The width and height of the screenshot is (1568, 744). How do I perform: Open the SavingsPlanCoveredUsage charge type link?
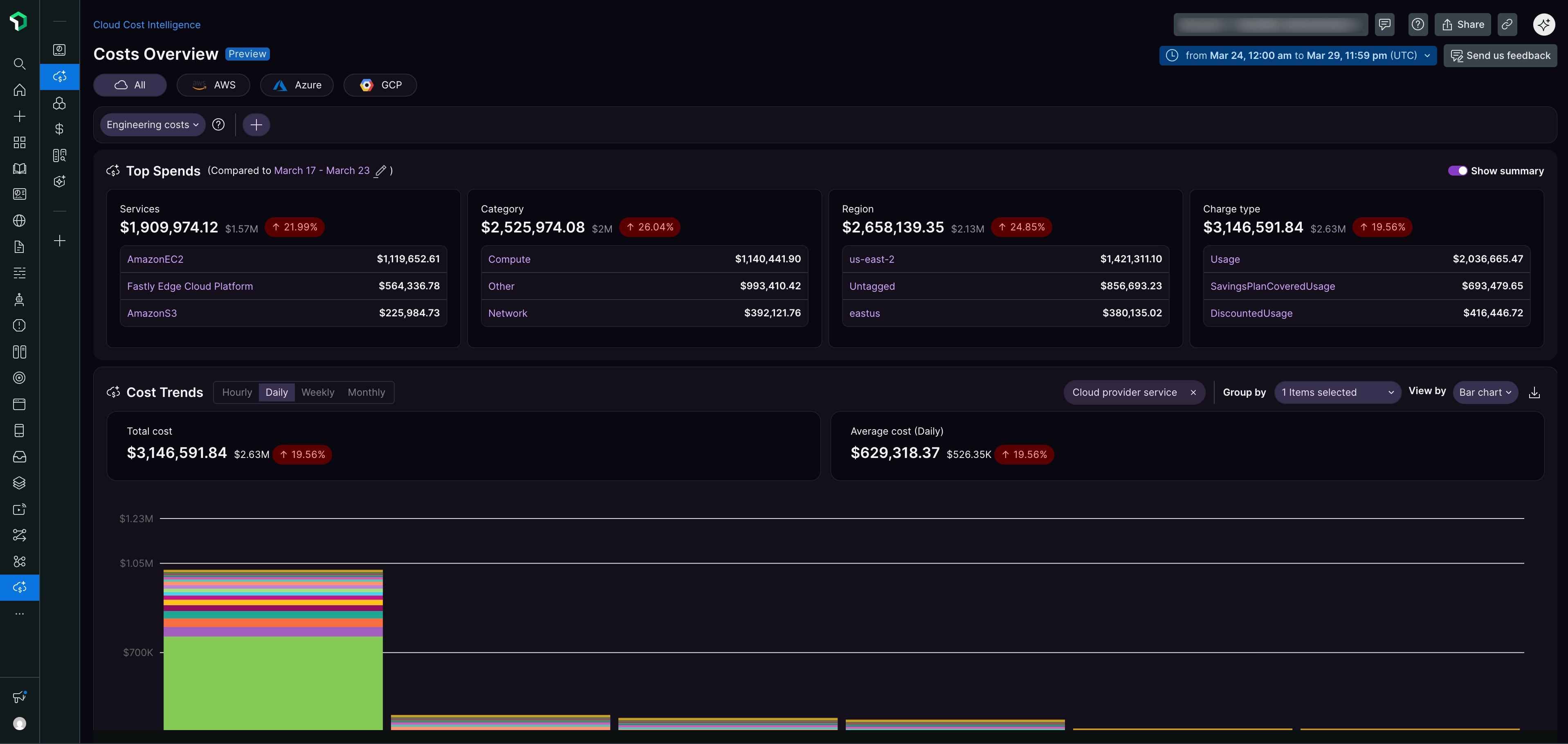pyautogui.click(x=1272, y=286)
